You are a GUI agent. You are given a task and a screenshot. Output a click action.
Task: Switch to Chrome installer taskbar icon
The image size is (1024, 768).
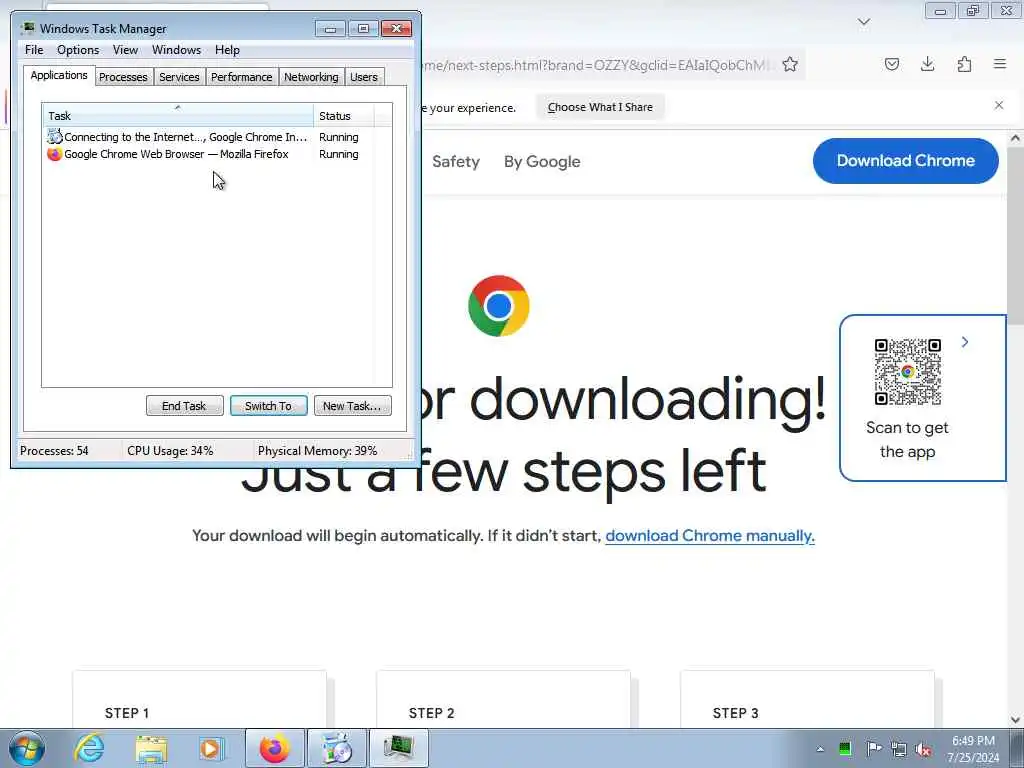click(336, 748)
